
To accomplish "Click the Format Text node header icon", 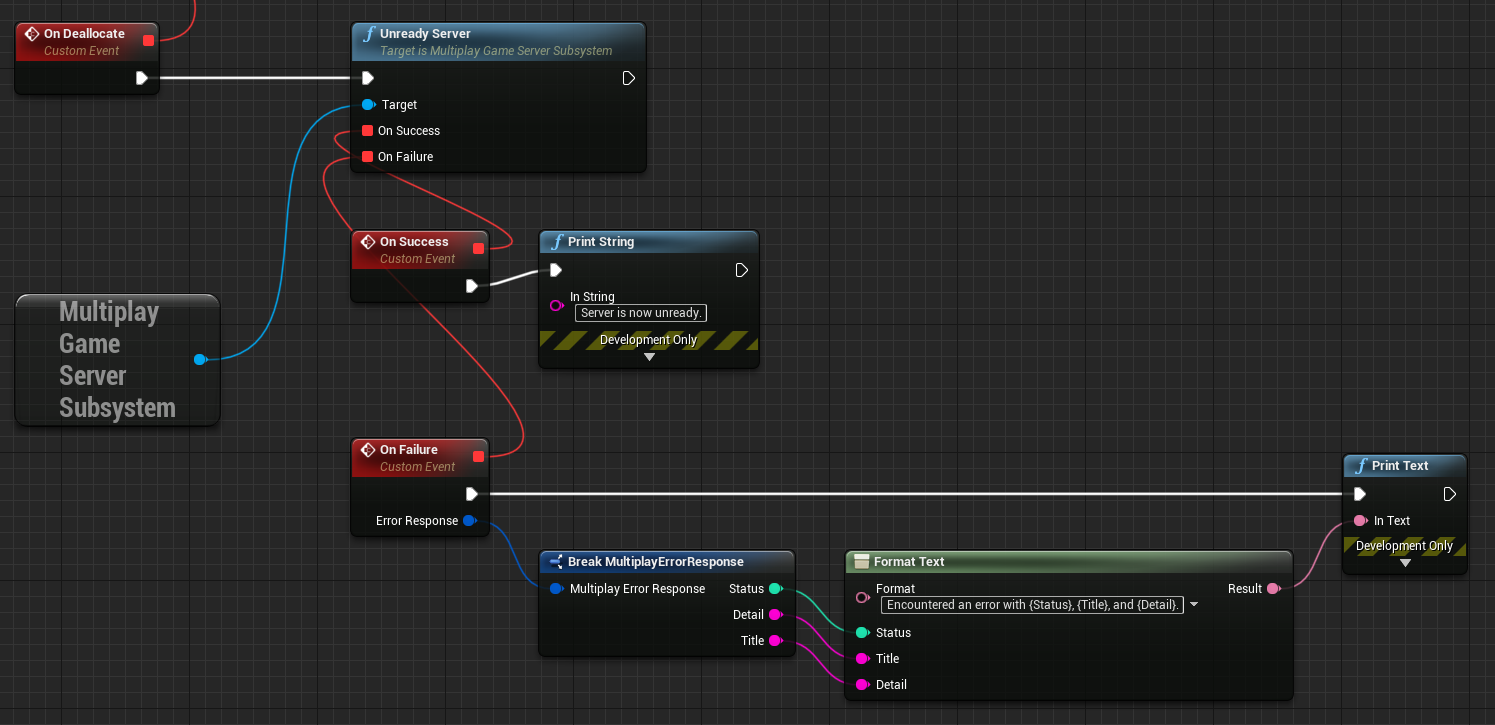I will pos(861,561).
